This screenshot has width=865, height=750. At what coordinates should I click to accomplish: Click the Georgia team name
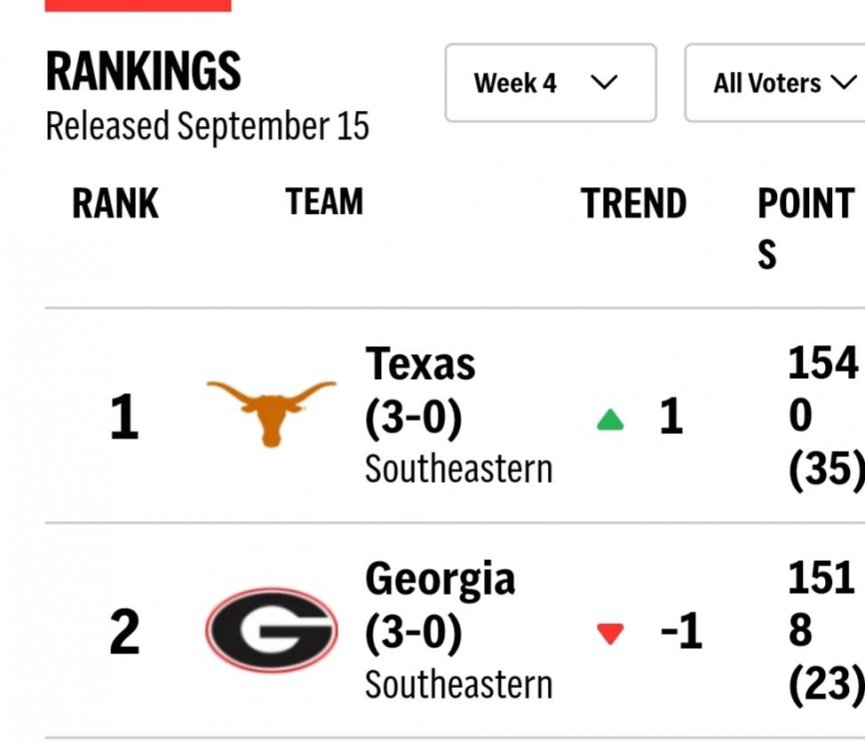[440, 579]
